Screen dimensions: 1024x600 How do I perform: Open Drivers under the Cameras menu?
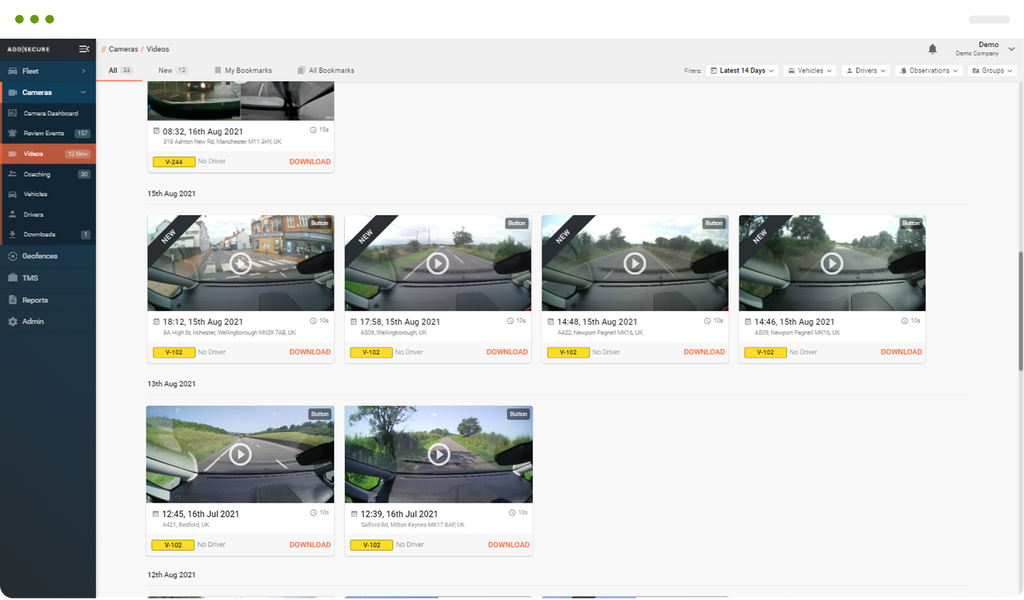tap(48, 214)
